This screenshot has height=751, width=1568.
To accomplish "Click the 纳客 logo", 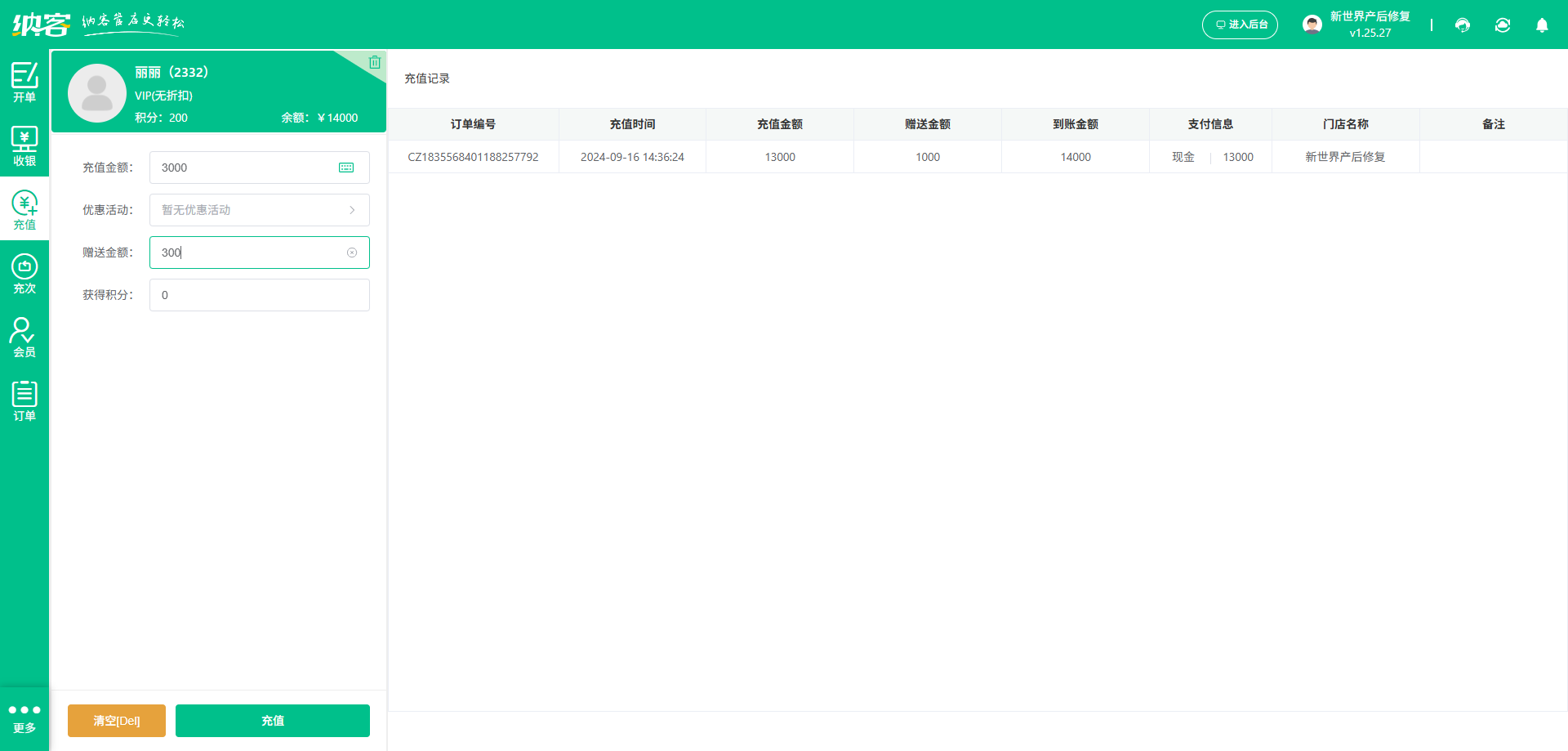I will coord(41,25).
